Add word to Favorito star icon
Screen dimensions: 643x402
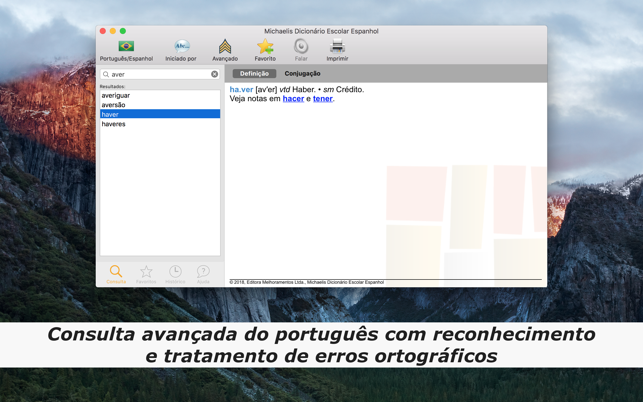265,46
